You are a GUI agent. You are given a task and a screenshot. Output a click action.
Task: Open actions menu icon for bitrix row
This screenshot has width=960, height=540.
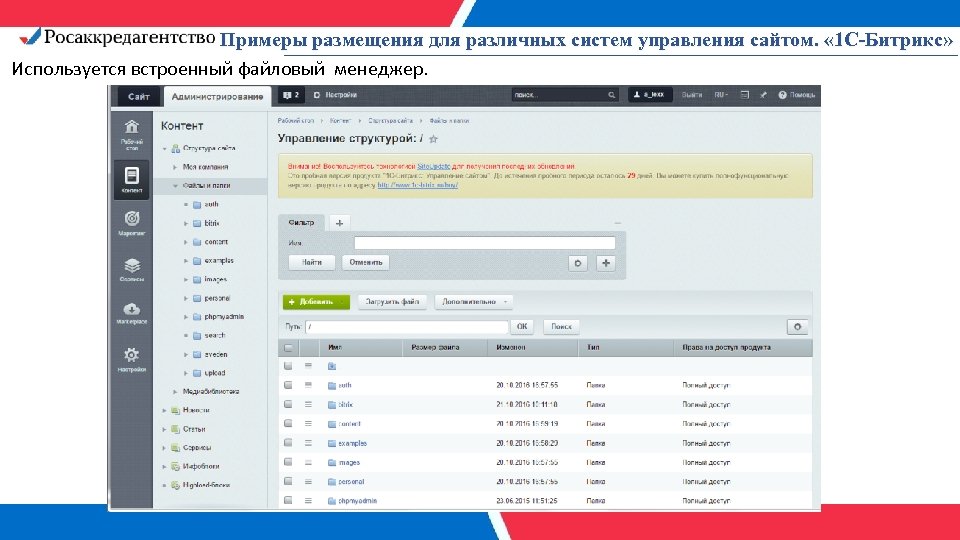(x=309, y=405)
